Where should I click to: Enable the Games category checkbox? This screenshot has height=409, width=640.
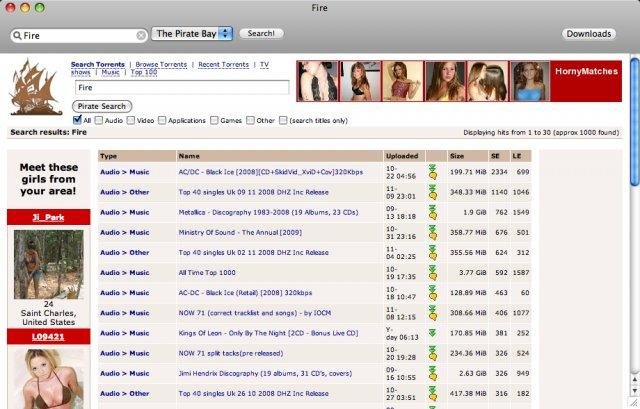coord(214,120)
